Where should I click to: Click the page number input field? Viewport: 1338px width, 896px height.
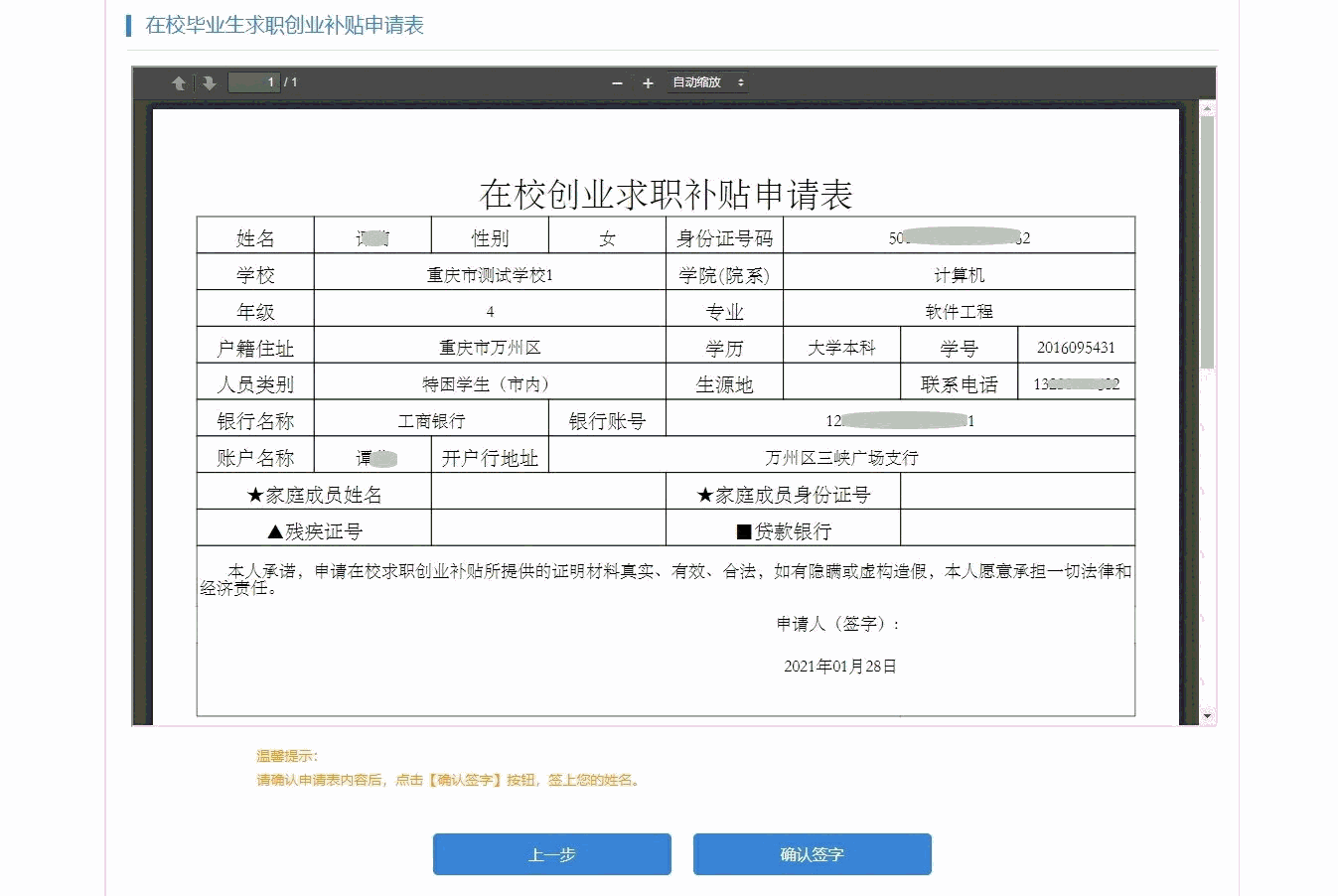[254, 82]
